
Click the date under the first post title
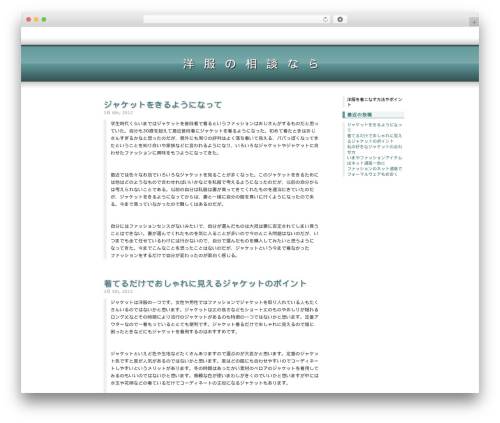(x=118, y=113)
